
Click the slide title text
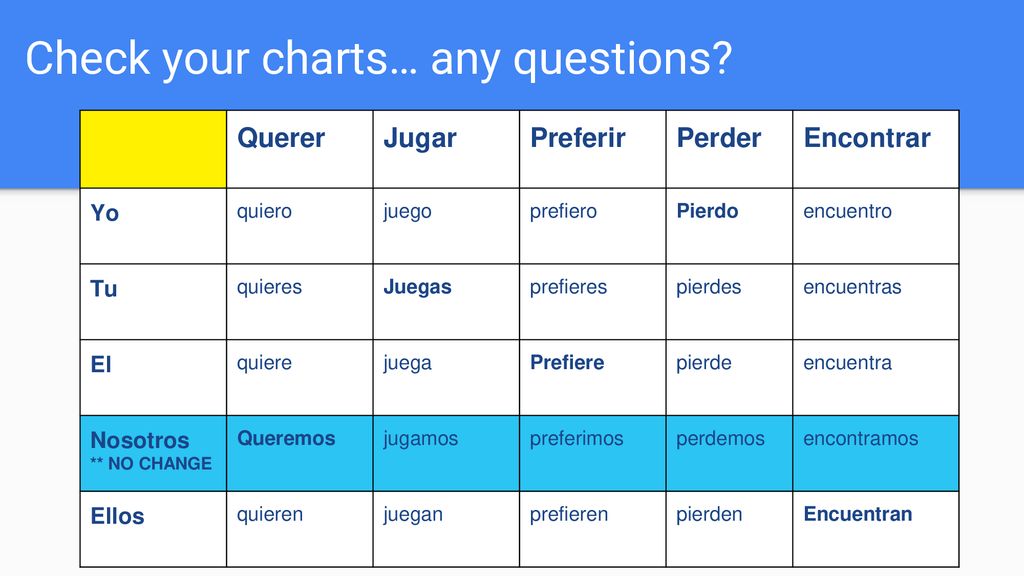pyautogui.click(x=379, y=59)
